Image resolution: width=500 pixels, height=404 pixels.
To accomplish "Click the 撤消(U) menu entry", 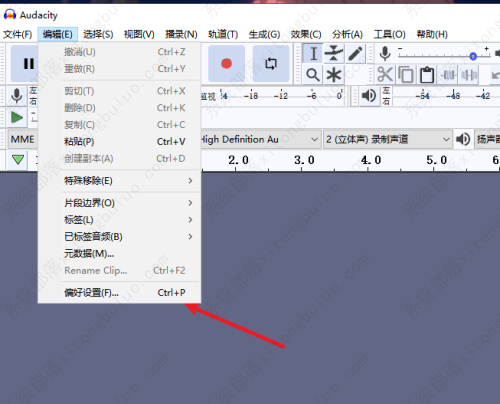I will pos(119,52).
